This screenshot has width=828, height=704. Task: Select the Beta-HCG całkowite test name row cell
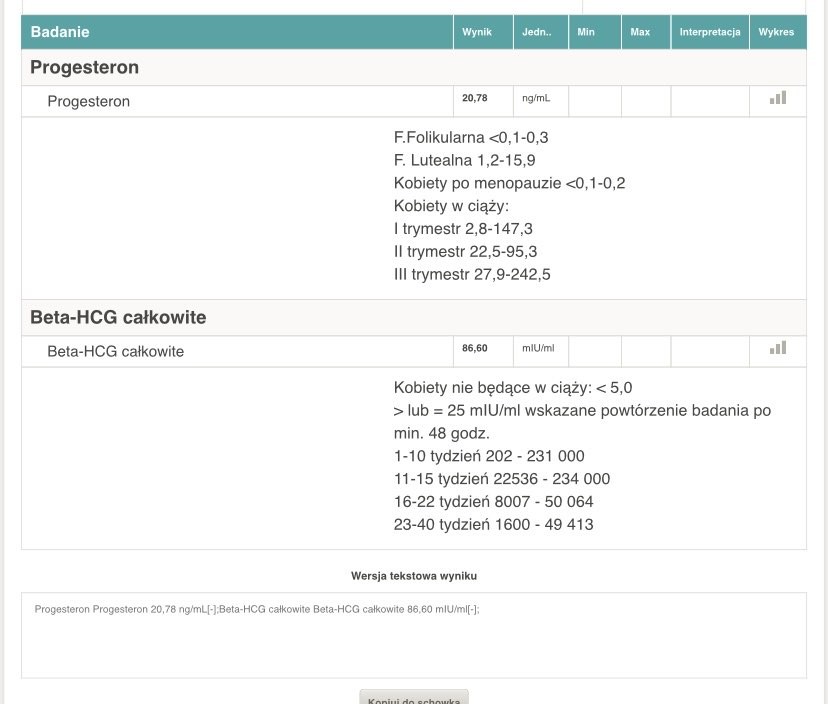point(116,351)
